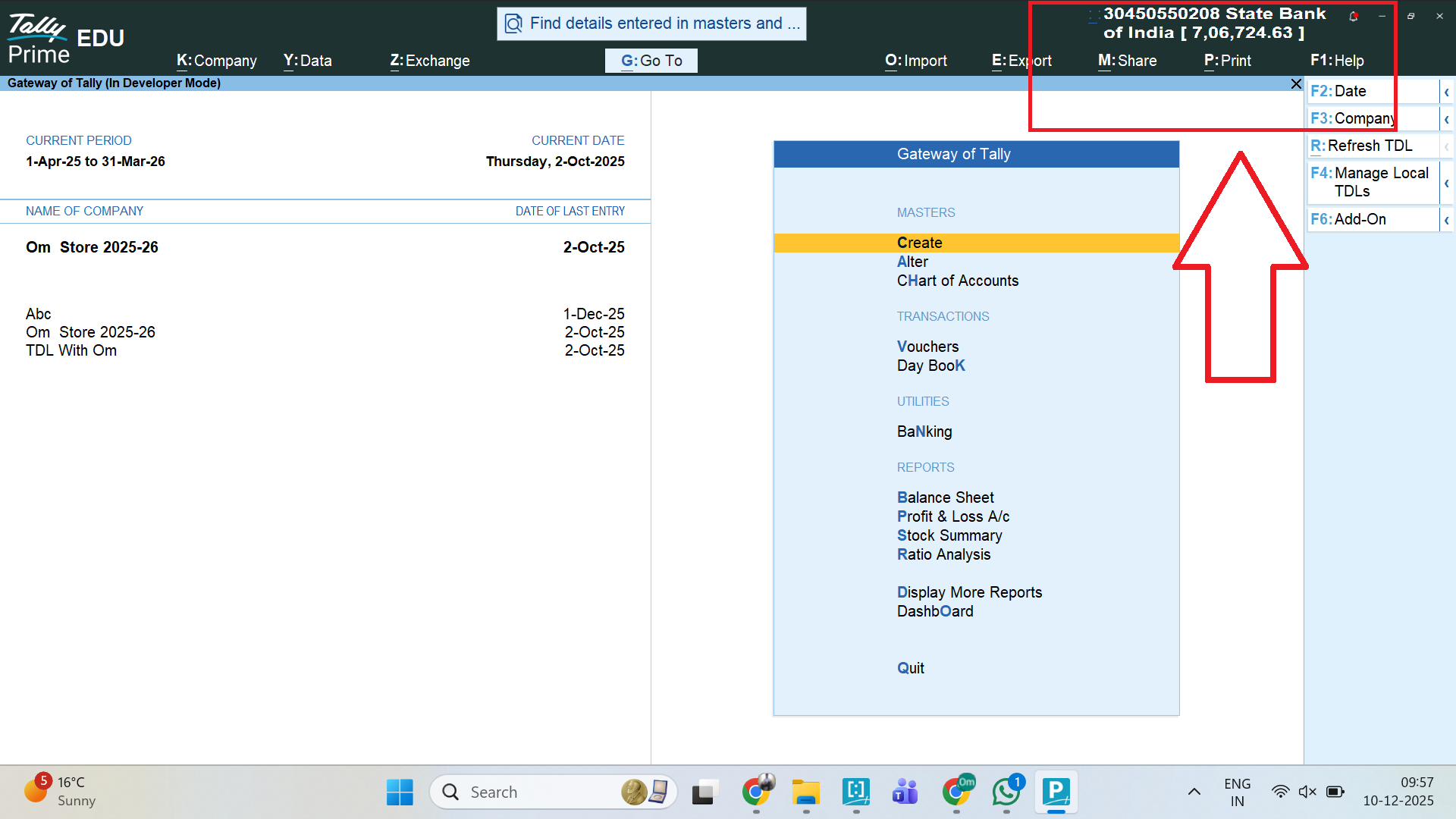Expand chevron beside F2: Date
Viewport: 1456px width, 819px height.
click(x=1446, y=92)
